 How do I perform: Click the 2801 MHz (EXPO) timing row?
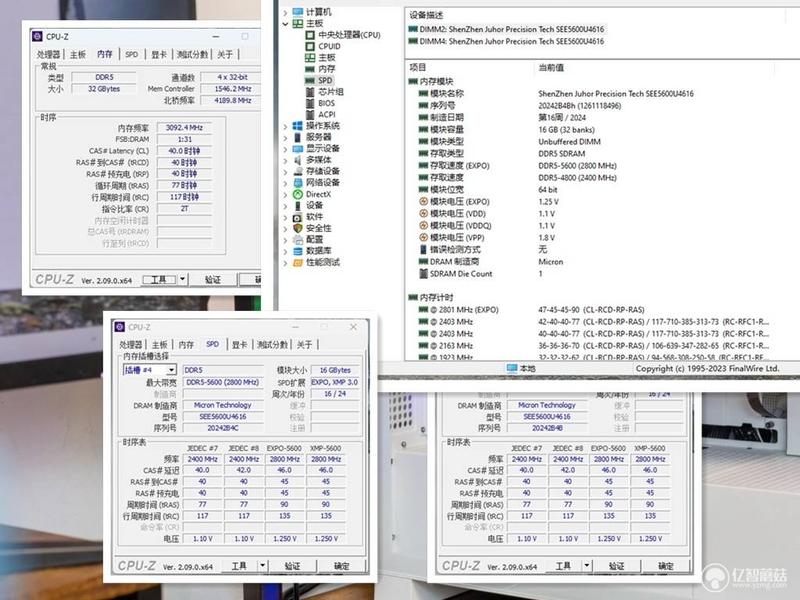[x=531, y=310]
